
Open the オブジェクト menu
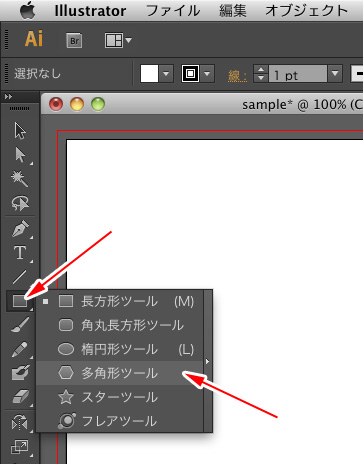pos(306,11)
